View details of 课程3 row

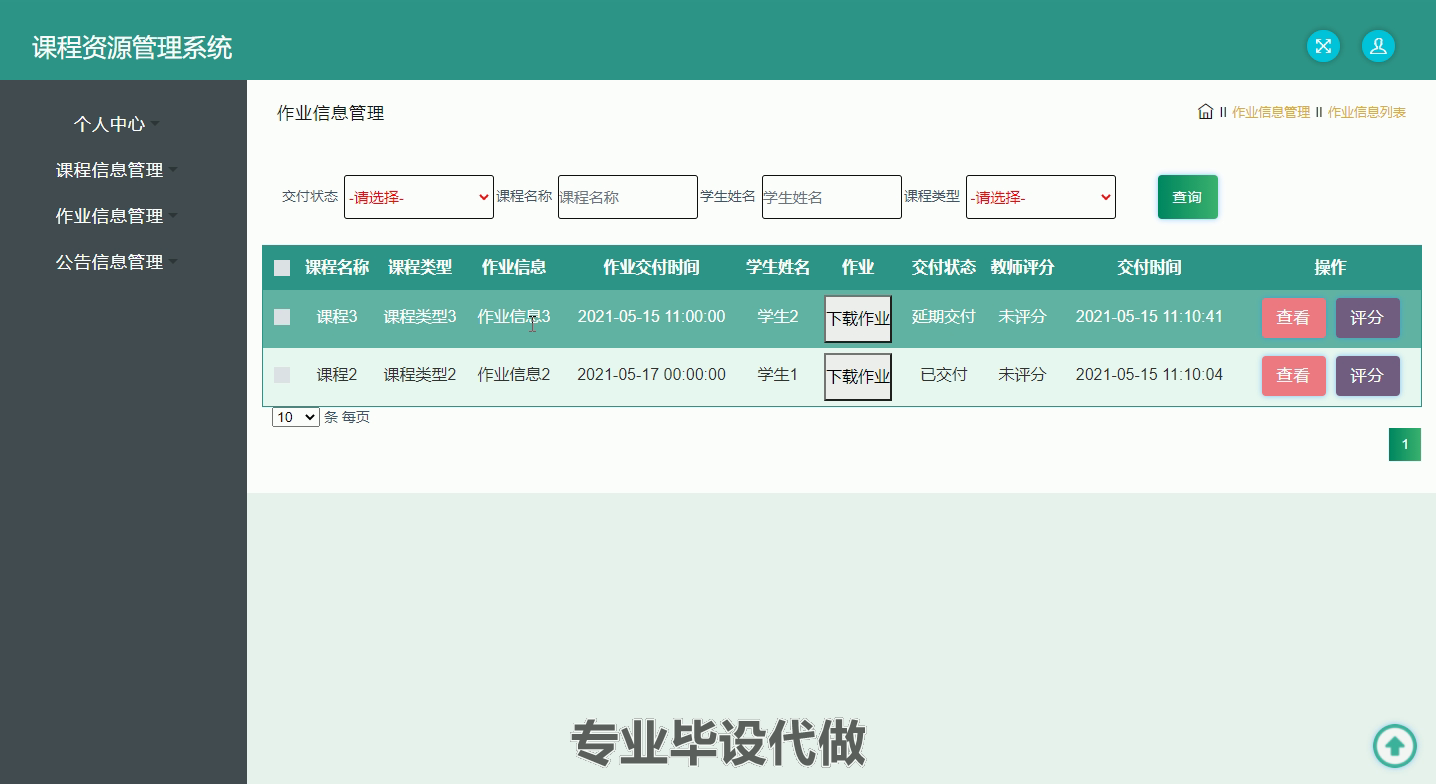[1294, 318]
